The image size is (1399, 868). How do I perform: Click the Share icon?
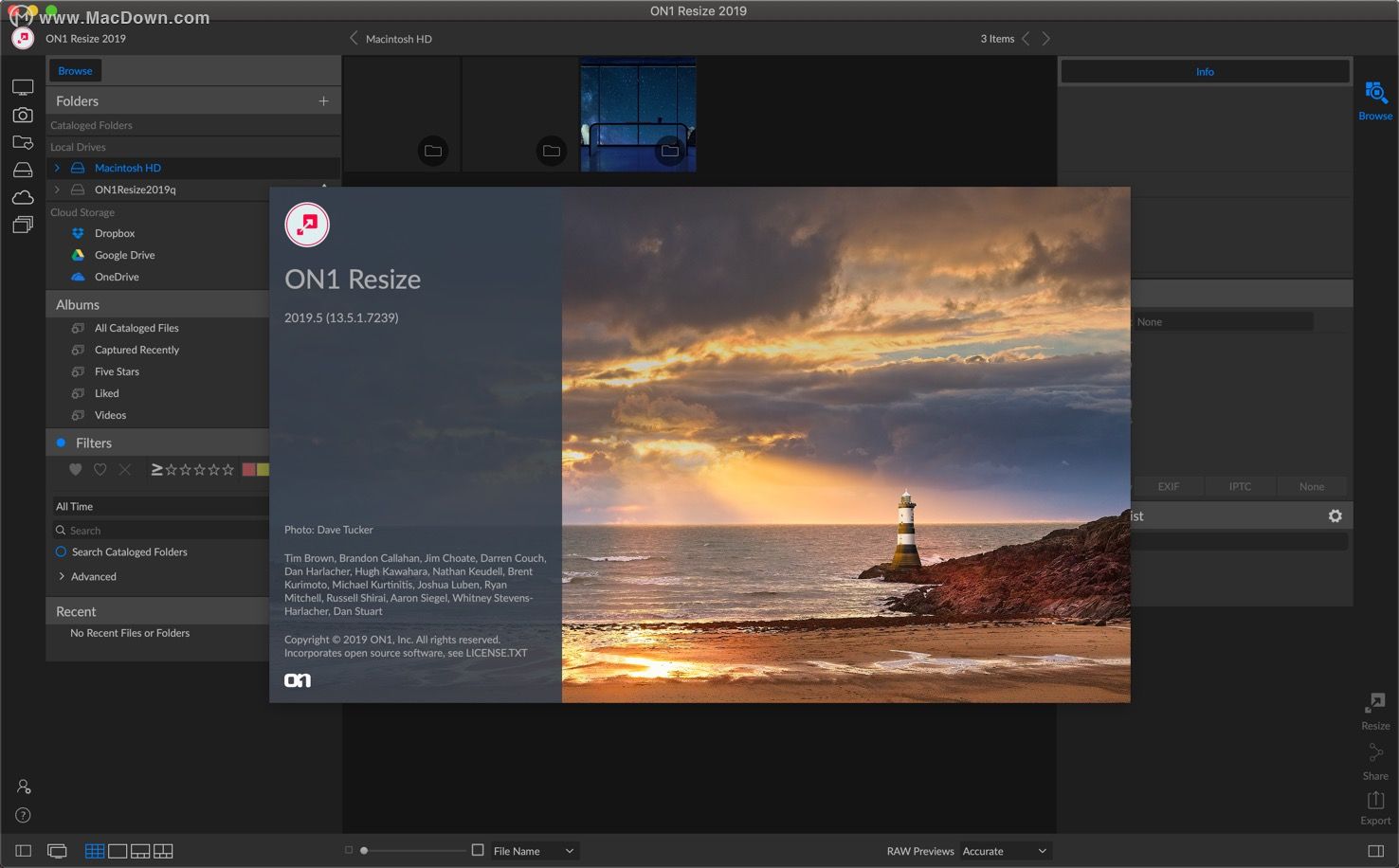(1375, 762)
